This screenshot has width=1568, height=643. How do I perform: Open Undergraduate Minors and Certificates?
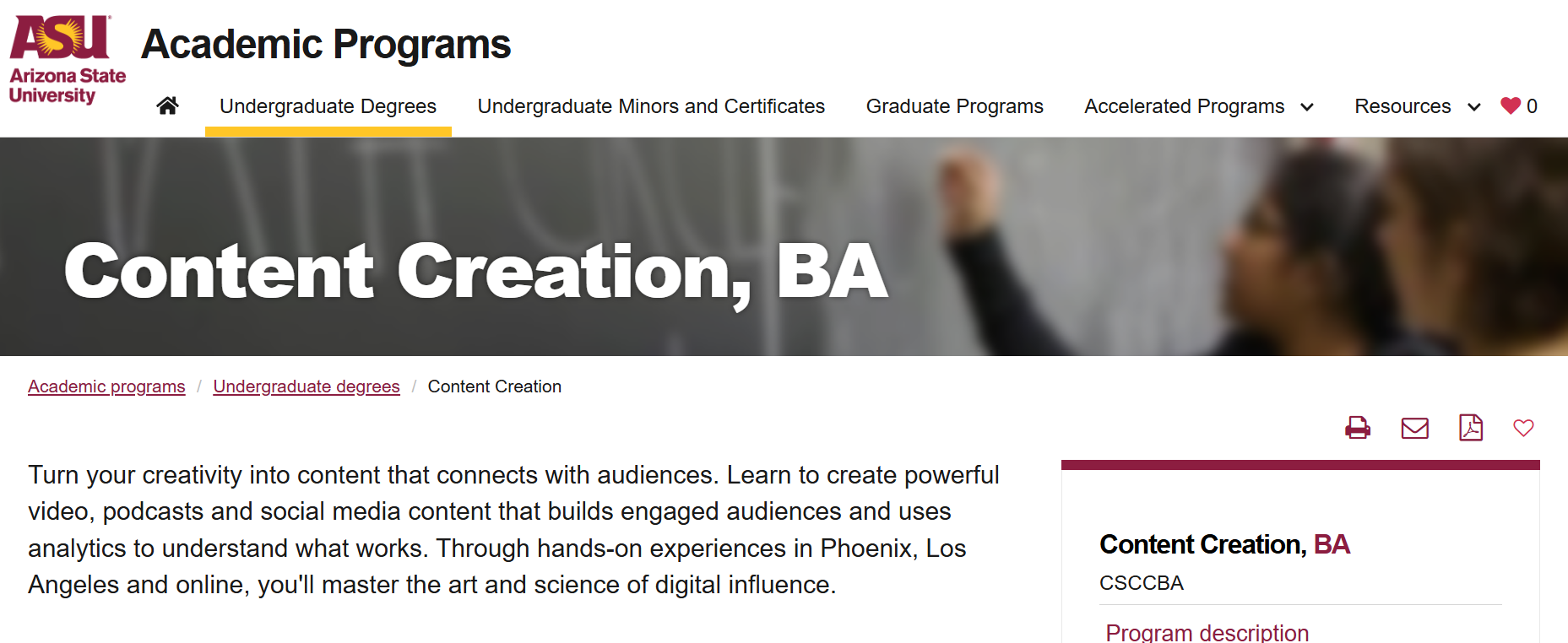tap(651, 106)
